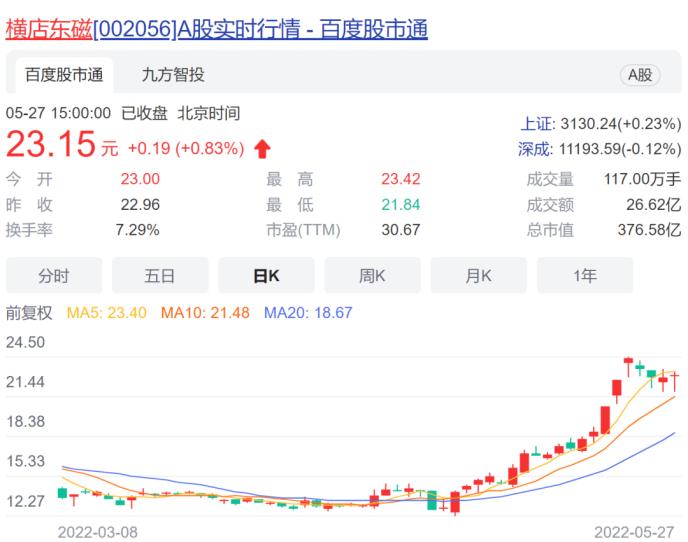The image size is (688, 542).
Task: Click the 换手率 value 7.29%
Action: 137,230
